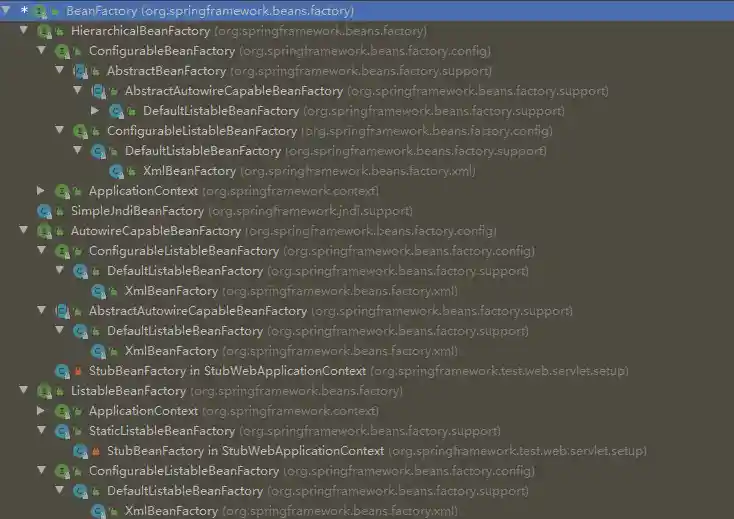Select AbstractAutowireCapableBeanFactory label under AutowireCapableBeanFactory
The width and height of the screenshot is (734, 519).
point(198,311)
